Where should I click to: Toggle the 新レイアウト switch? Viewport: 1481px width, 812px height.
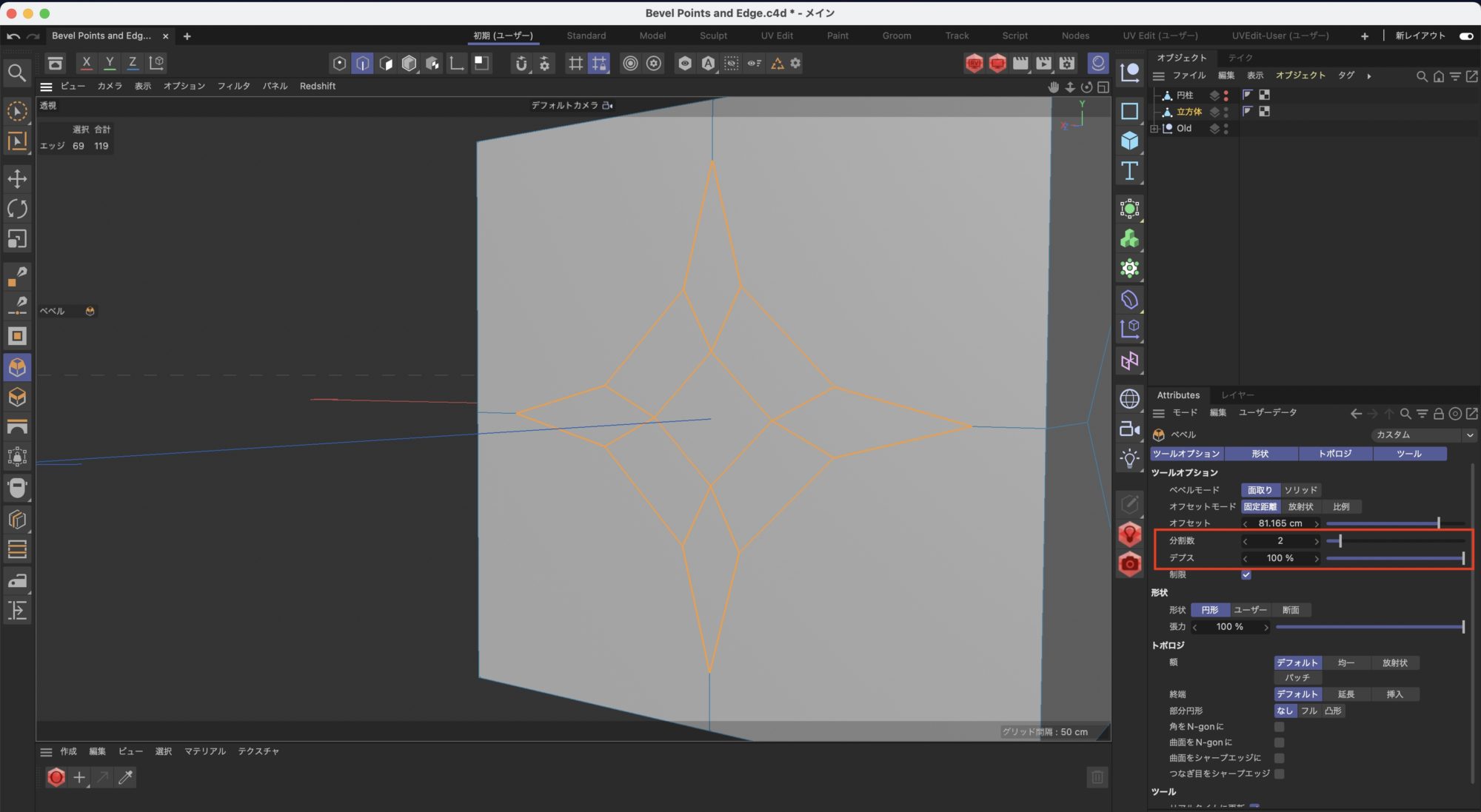click(x=1465, y=36)
